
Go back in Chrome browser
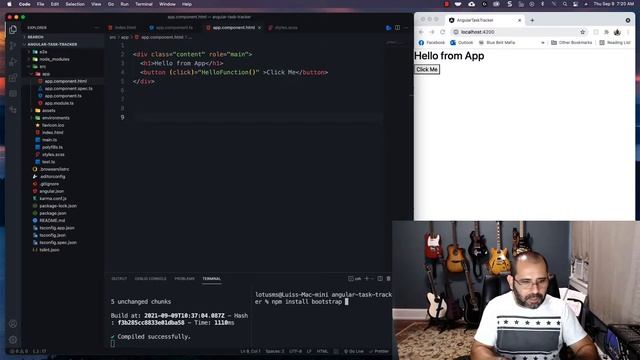coord(421,32)
